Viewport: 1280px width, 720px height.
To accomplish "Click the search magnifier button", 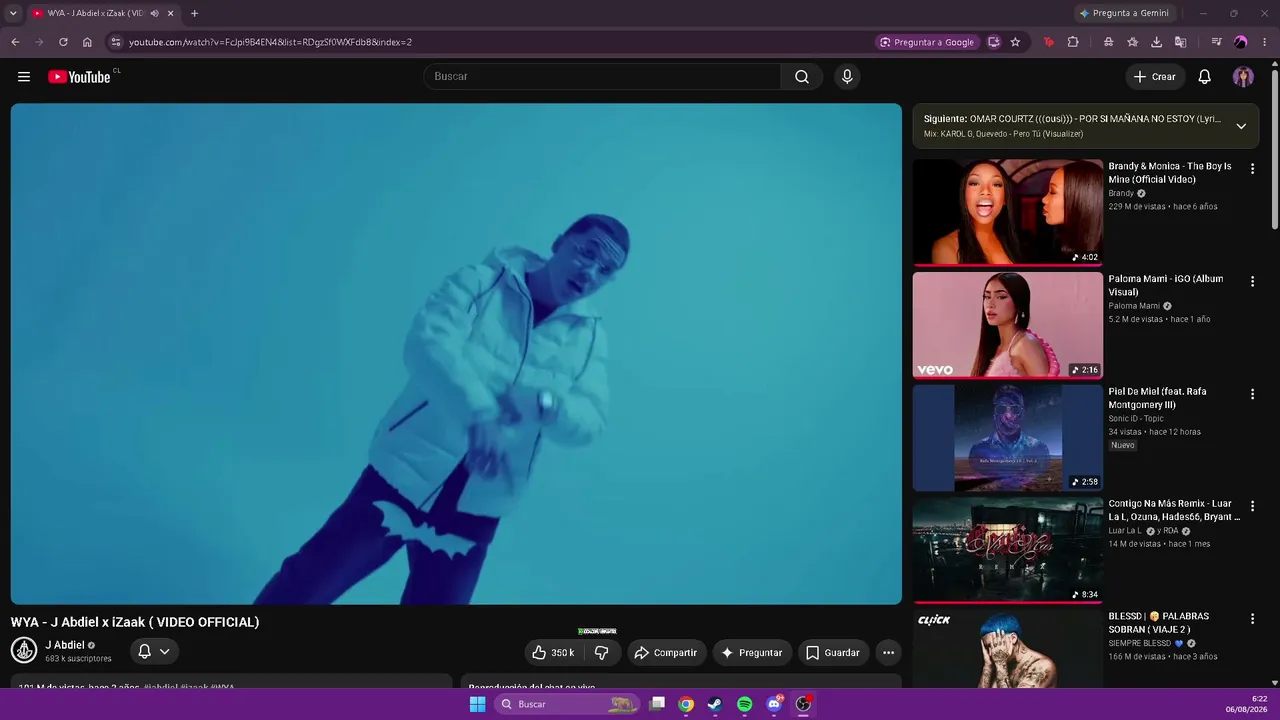I will 802,77.
